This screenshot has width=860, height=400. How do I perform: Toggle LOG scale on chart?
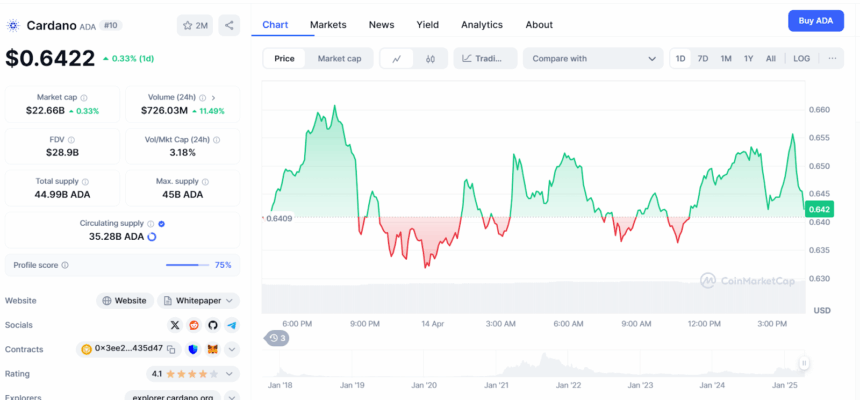801,59
